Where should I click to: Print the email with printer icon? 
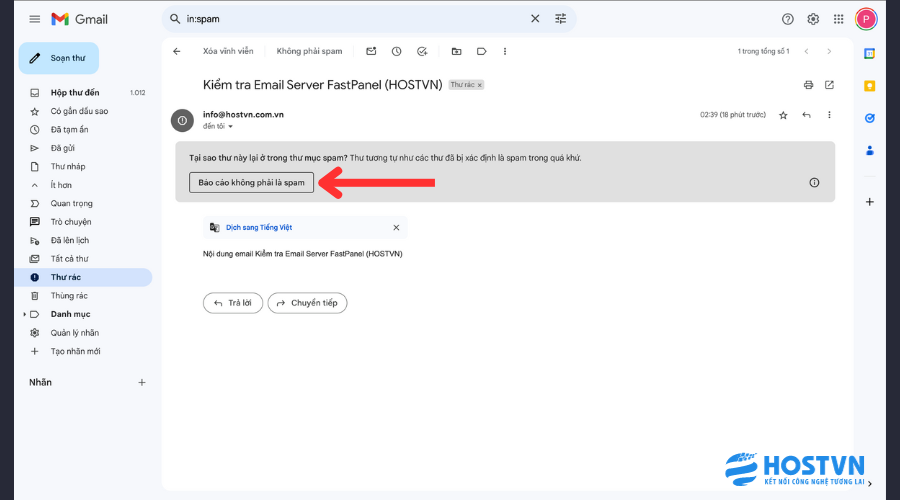click(808, 85)
